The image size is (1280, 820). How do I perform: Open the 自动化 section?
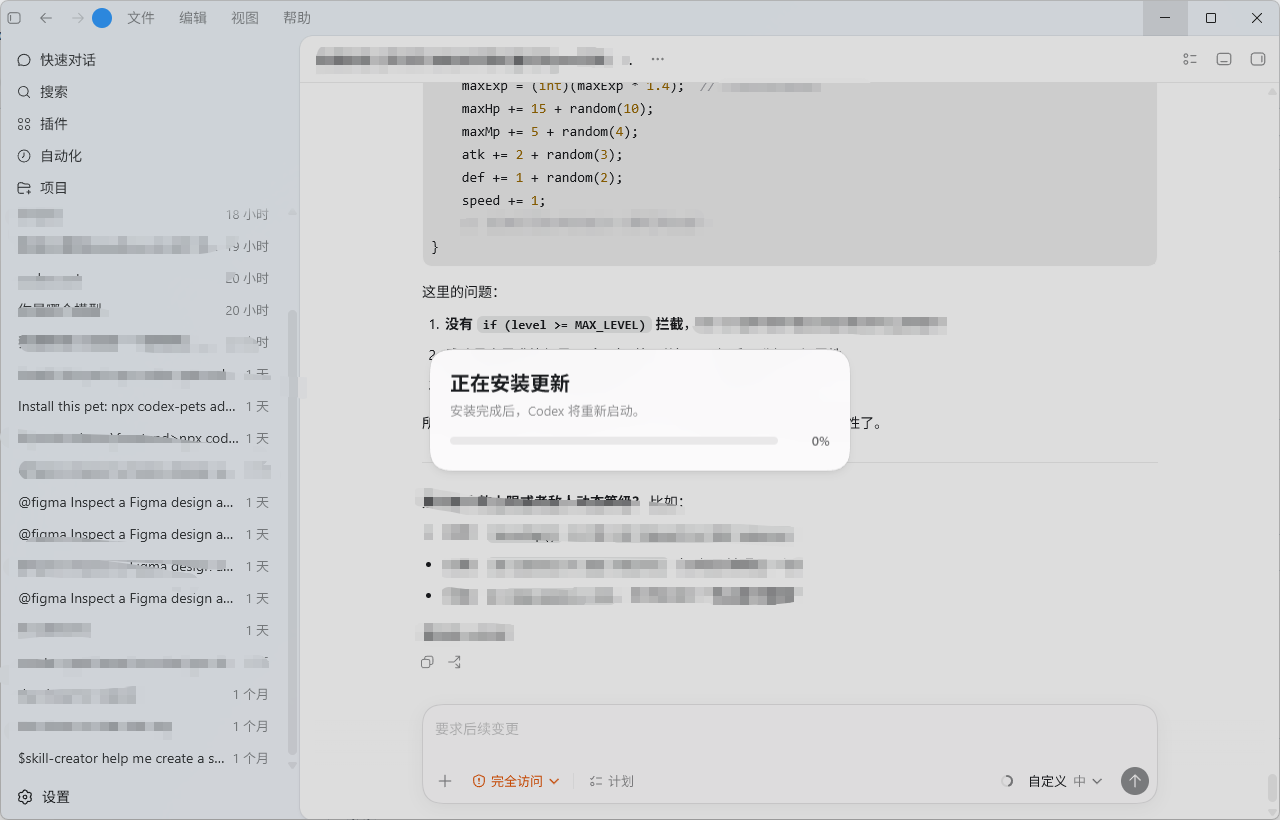coord(150,156)
